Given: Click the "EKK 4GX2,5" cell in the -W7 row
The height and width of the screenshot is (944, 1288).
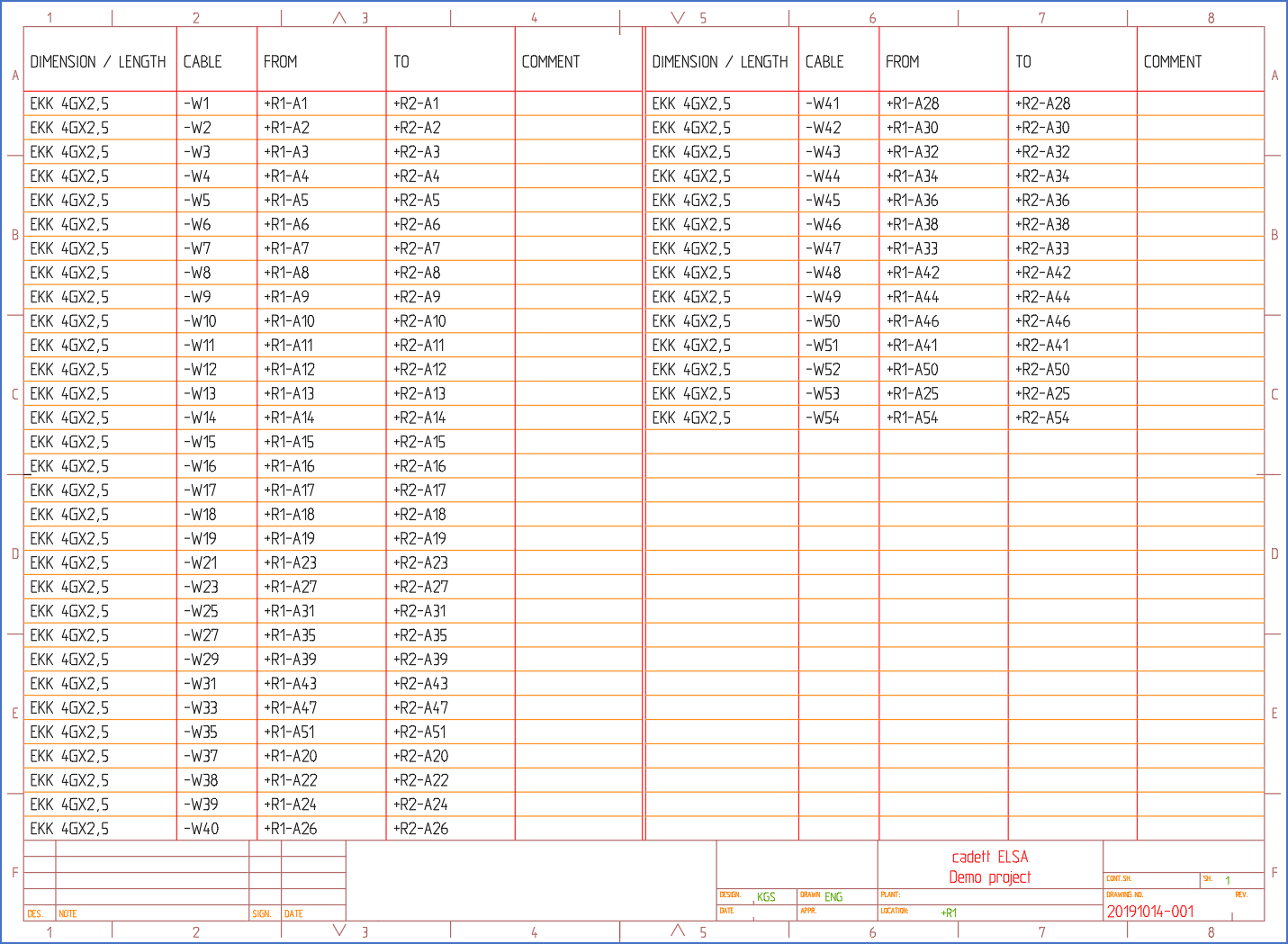Looking at the screenshot, I should [69, 248].
